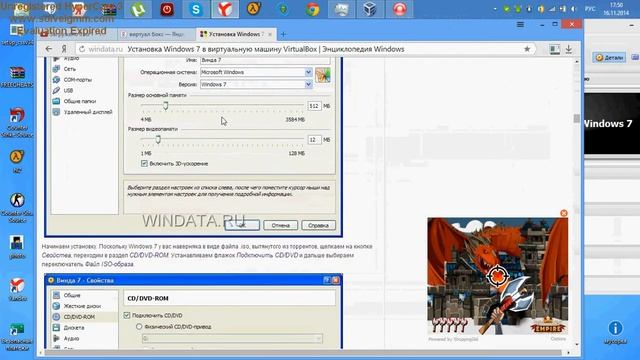Select Общие папки in settings sidebar
The height and width of the screenshot is (360, 640).
[80, 101]
